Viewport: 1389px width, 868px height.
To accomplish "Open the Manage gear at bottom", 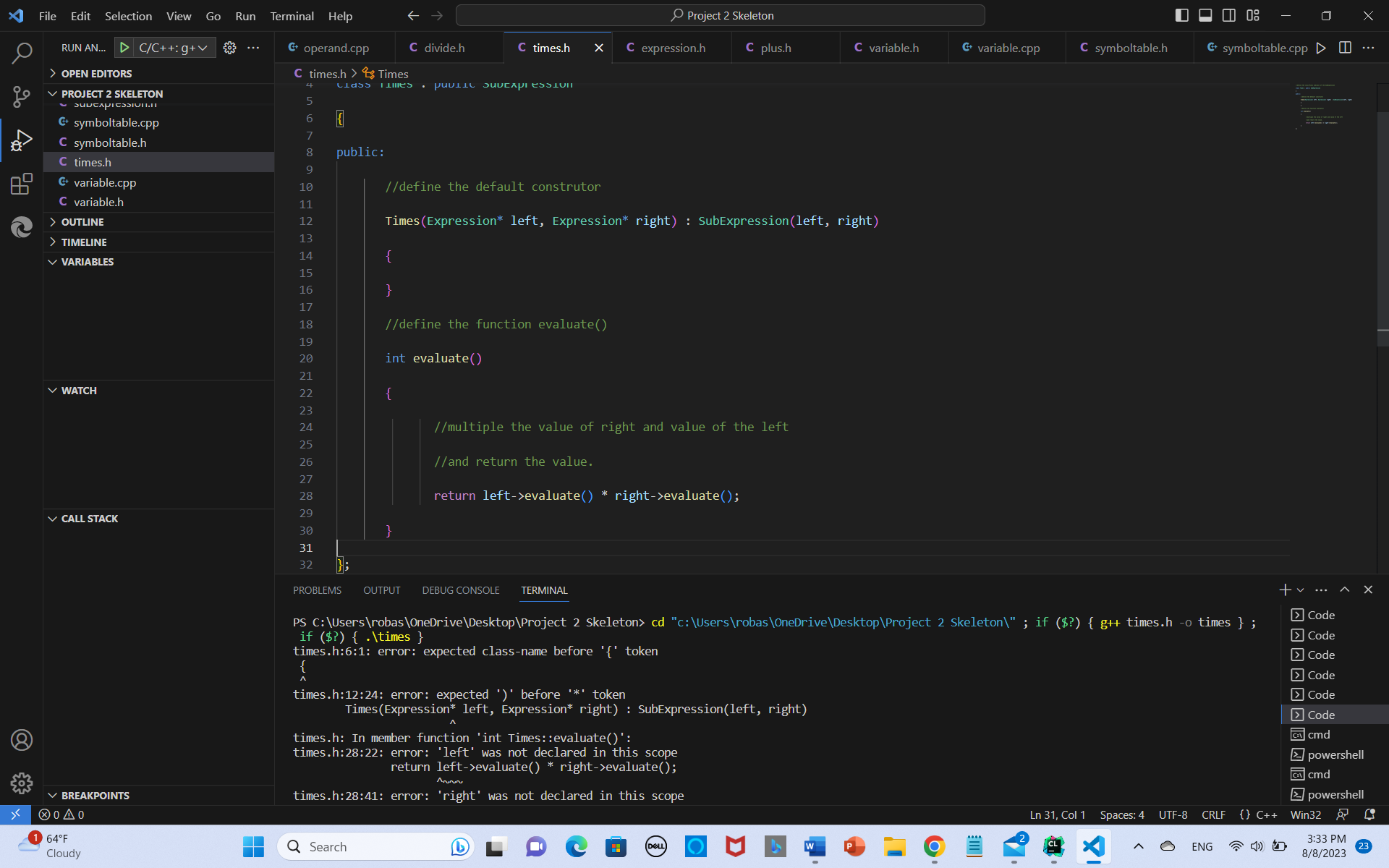I will (22, 783).
